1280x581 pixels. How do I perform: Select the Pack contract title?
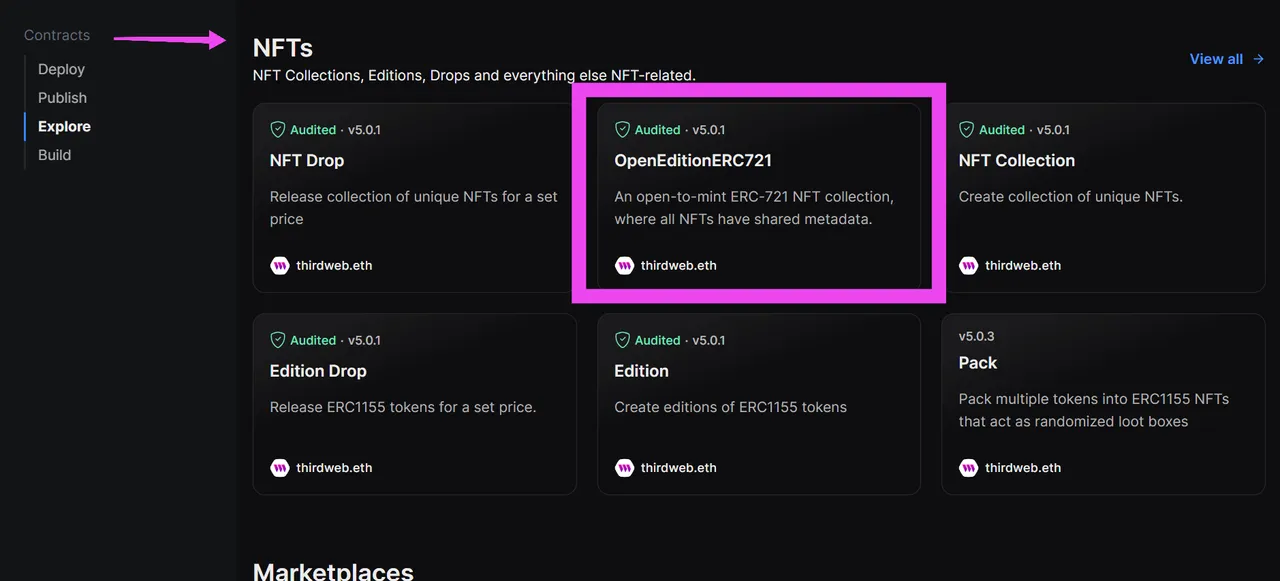pyautogui.click(x=978, y=363)
